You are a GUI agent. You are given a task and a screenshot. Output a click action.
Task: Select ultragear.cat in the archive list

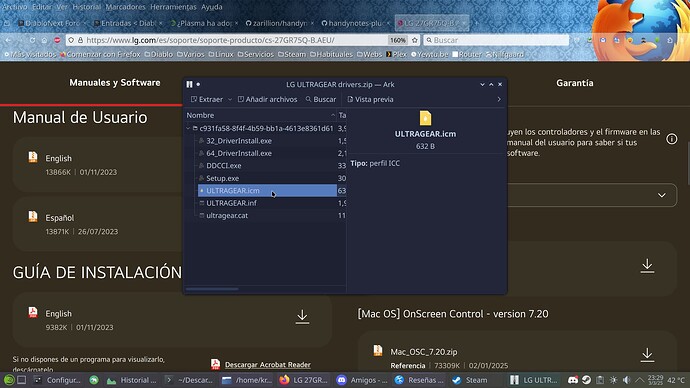(227, 216)
